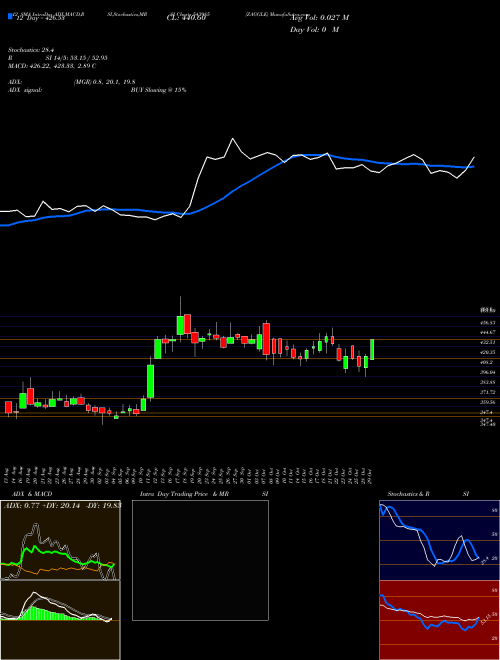Viewport: 500px width, 660px height.
Task: Click the blue 12 Day SMA legend square
Action: point(10,16)
